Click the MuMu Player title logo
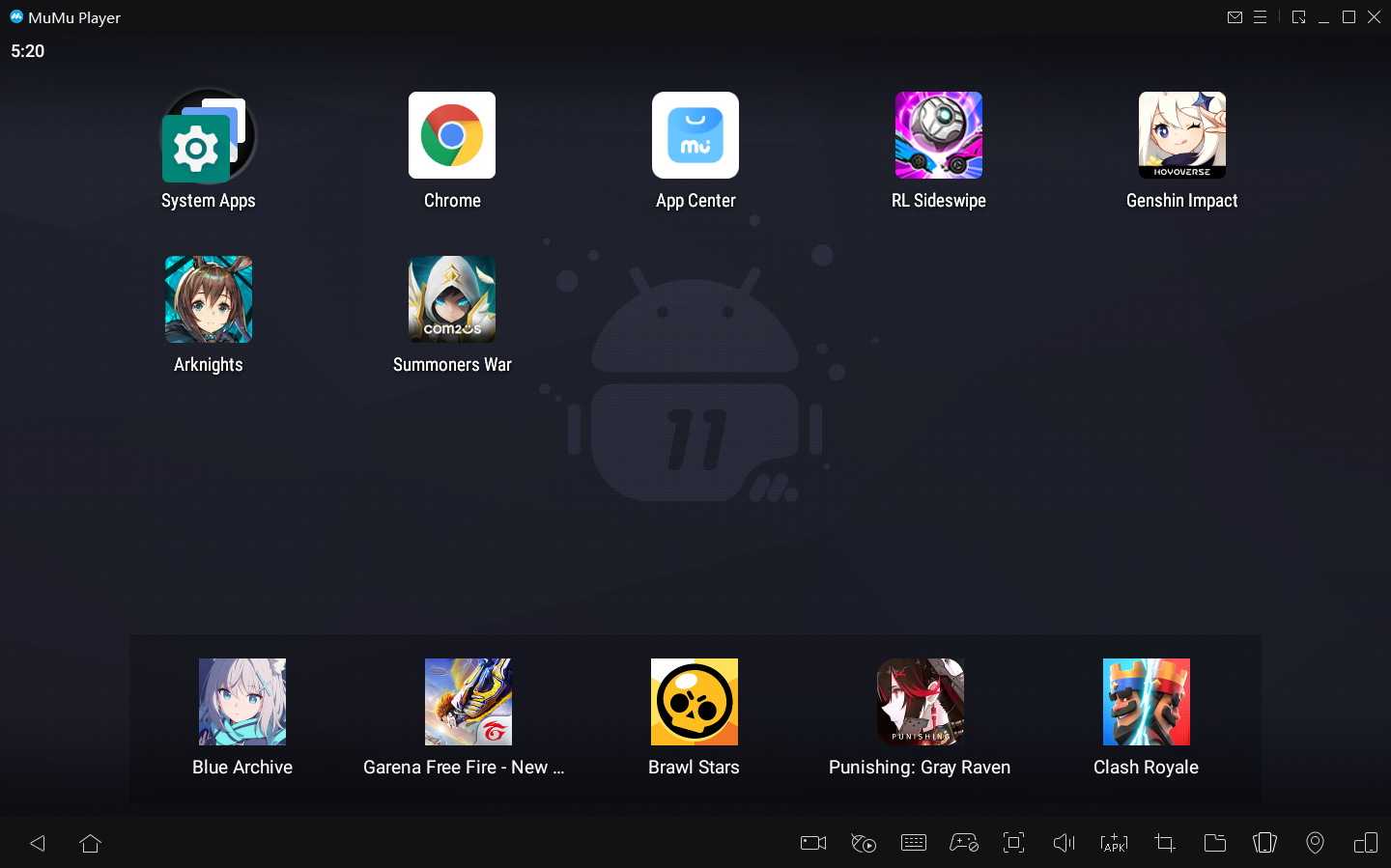Viewport: 1391px width, 868px height. click(x=16, y=16)
